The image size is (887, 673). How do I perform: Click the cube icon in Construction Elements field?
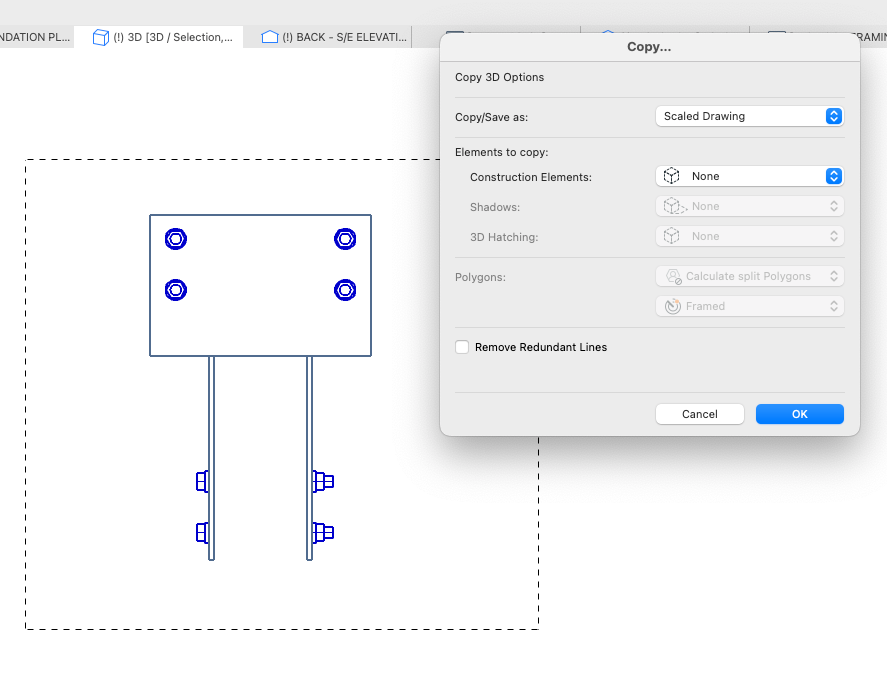[672, 176]
